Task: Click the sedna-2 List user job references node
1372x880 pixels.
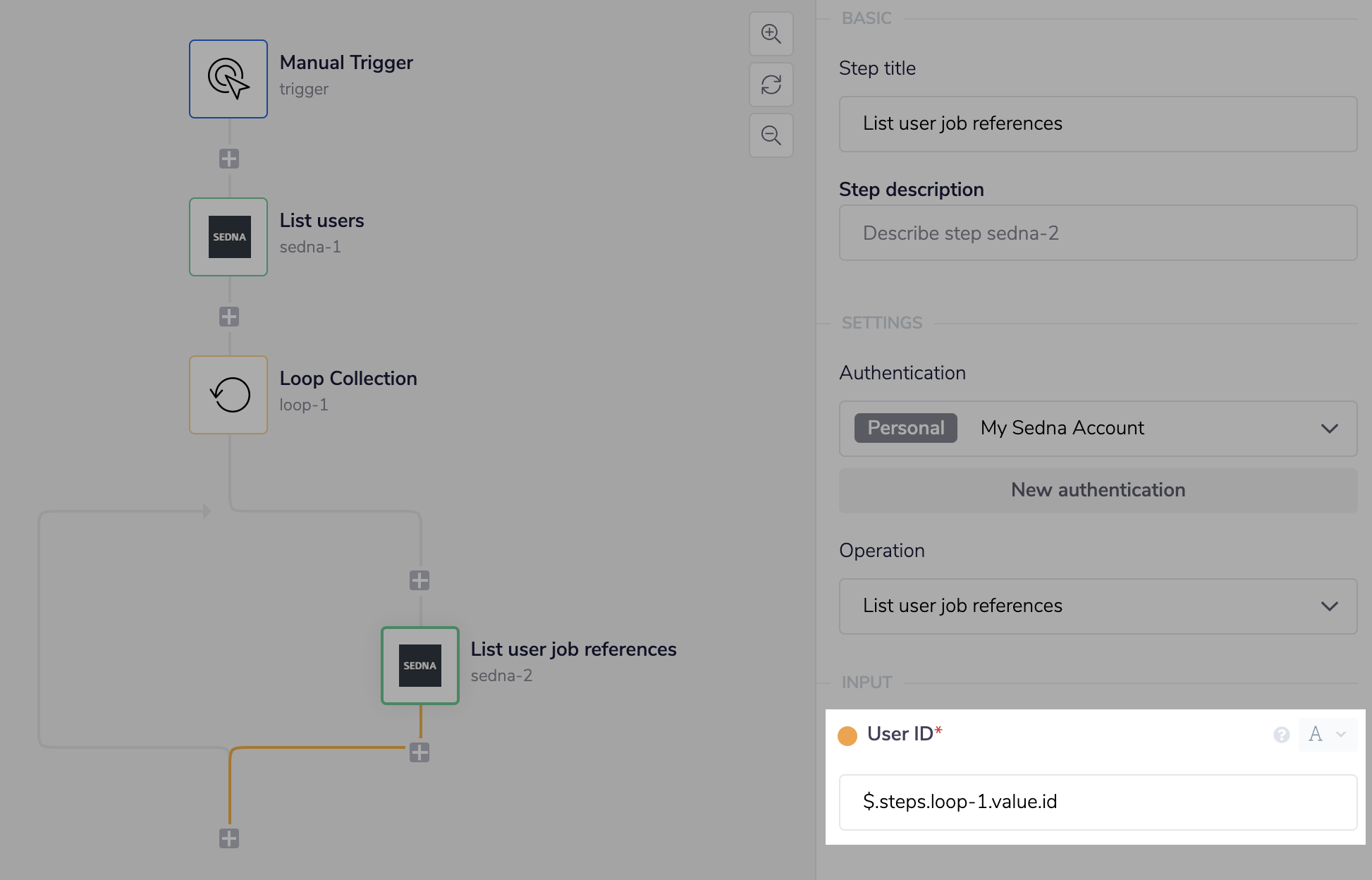Action: click(419, 665)
